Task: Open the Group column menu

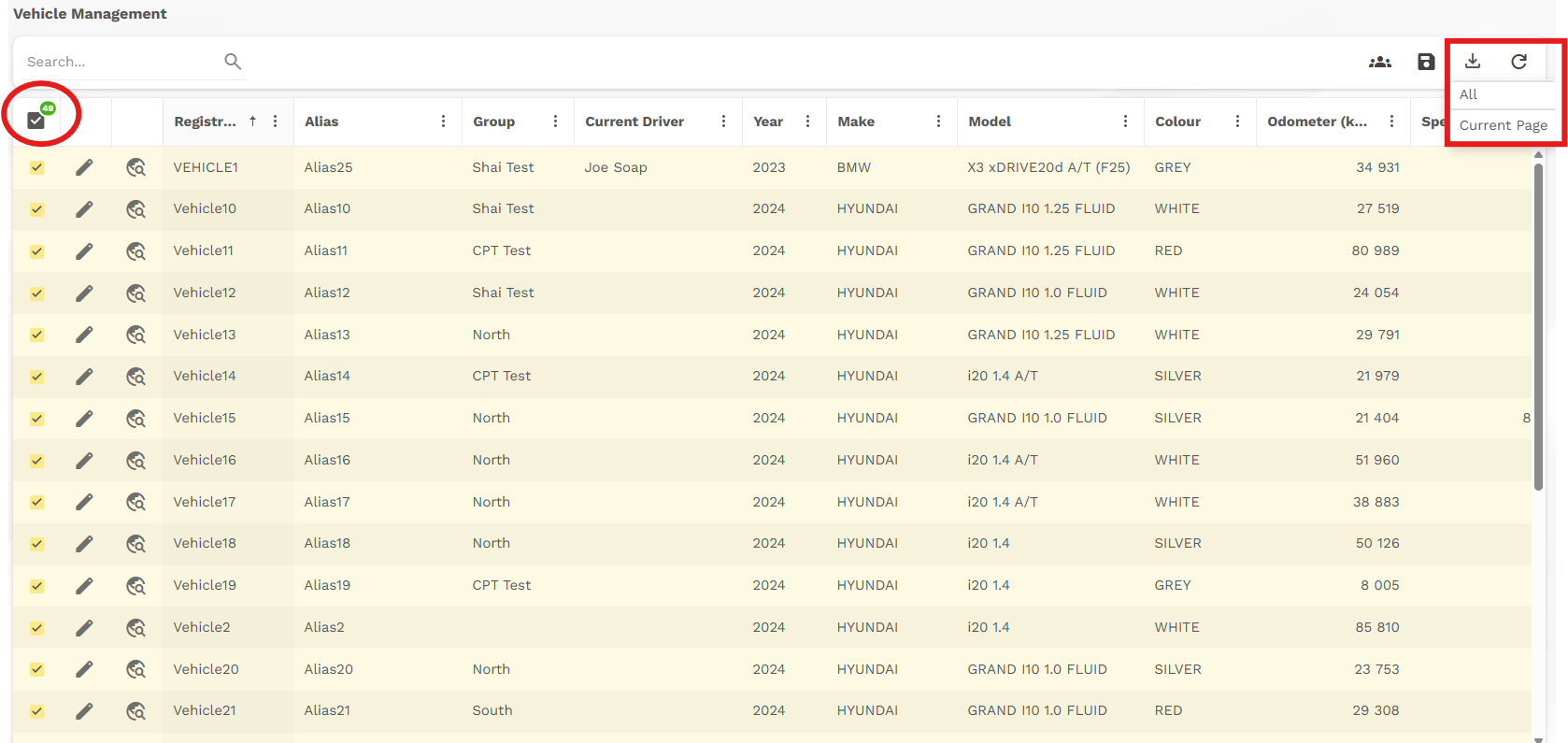Action: (x=555, y=121)
